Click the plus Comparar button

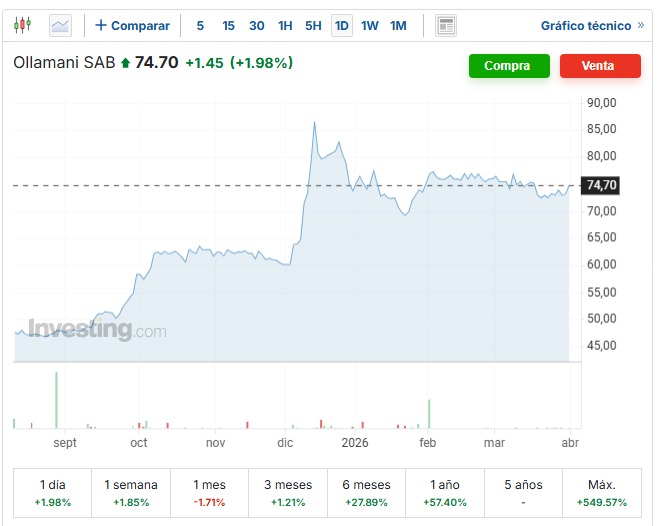point(132,25)
